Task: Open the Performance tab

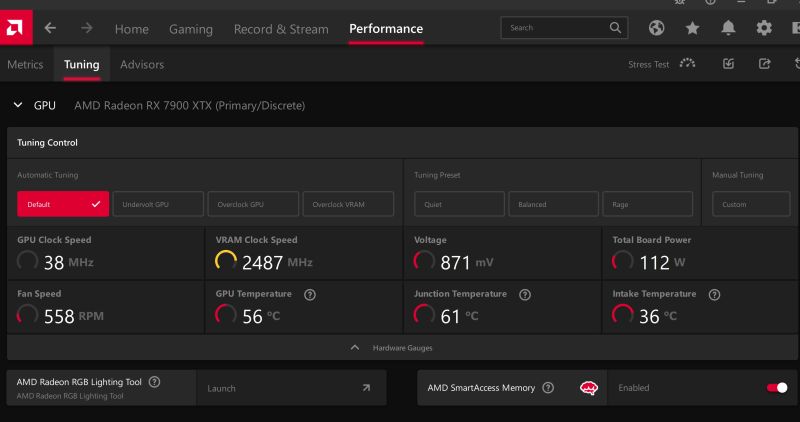Action: pos(386,29)
